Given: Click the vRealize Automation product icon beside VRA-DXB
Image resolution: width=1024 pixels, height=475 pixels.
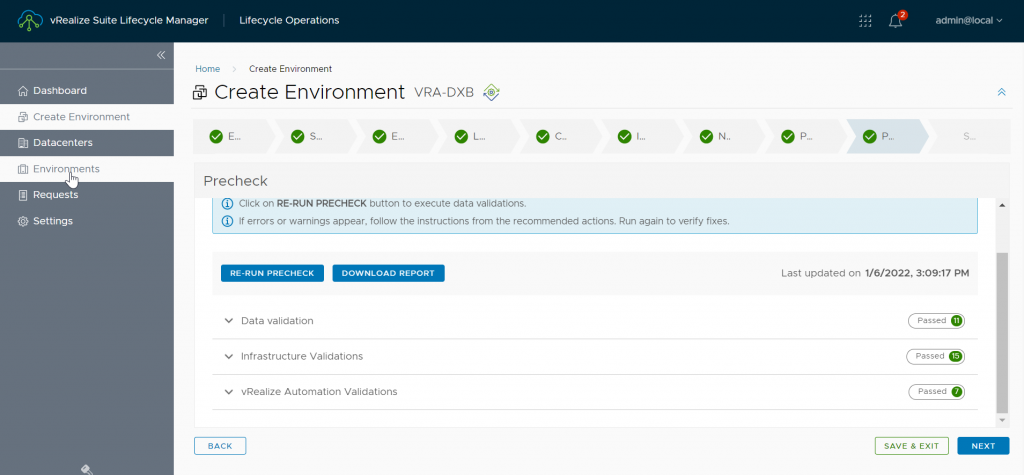Looking at the screenshot, I should 491,93.
